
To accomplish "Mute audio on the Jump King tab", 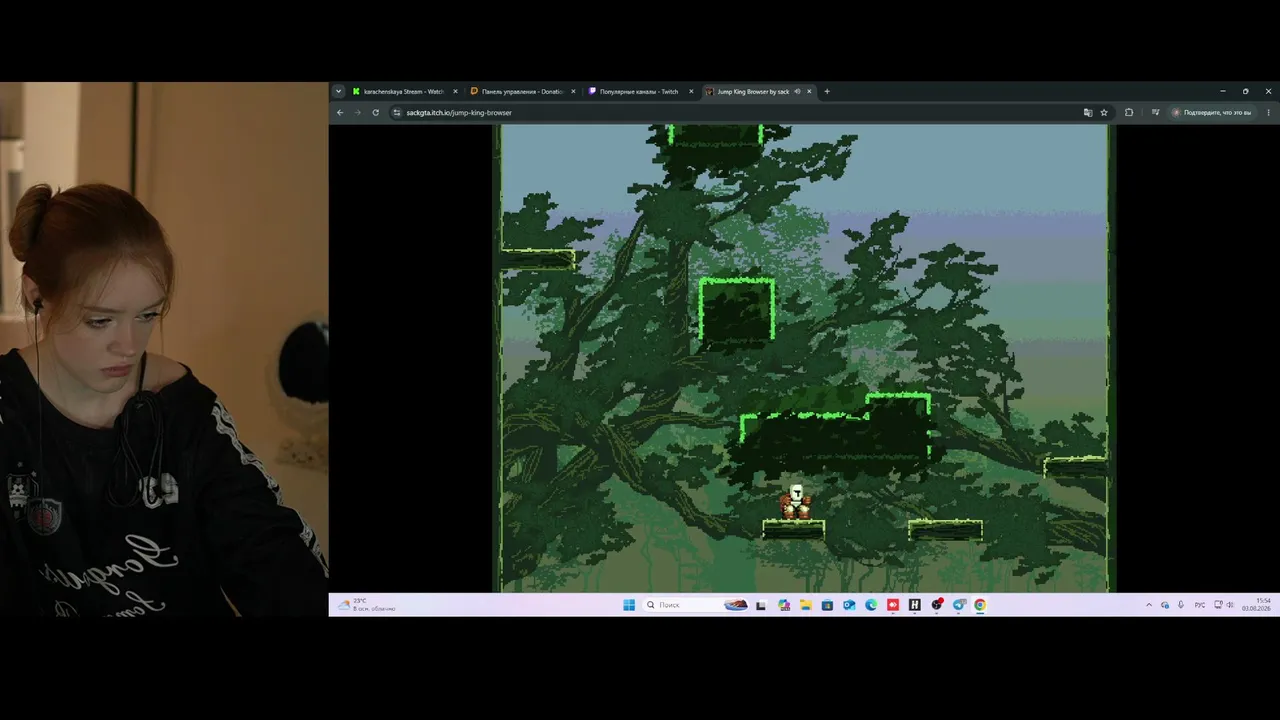I will 797,91.
